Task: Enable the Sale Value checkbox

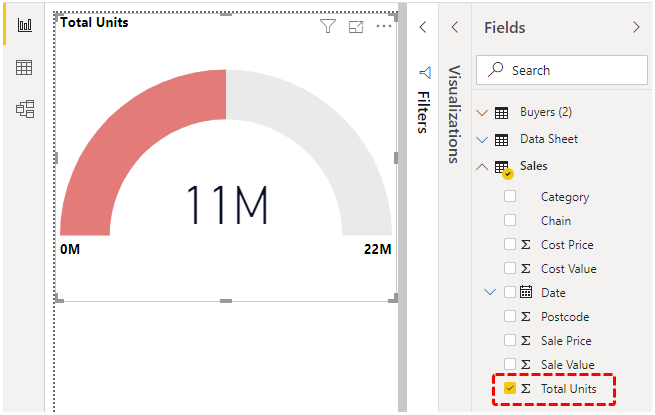Action: tap(510, 365)
